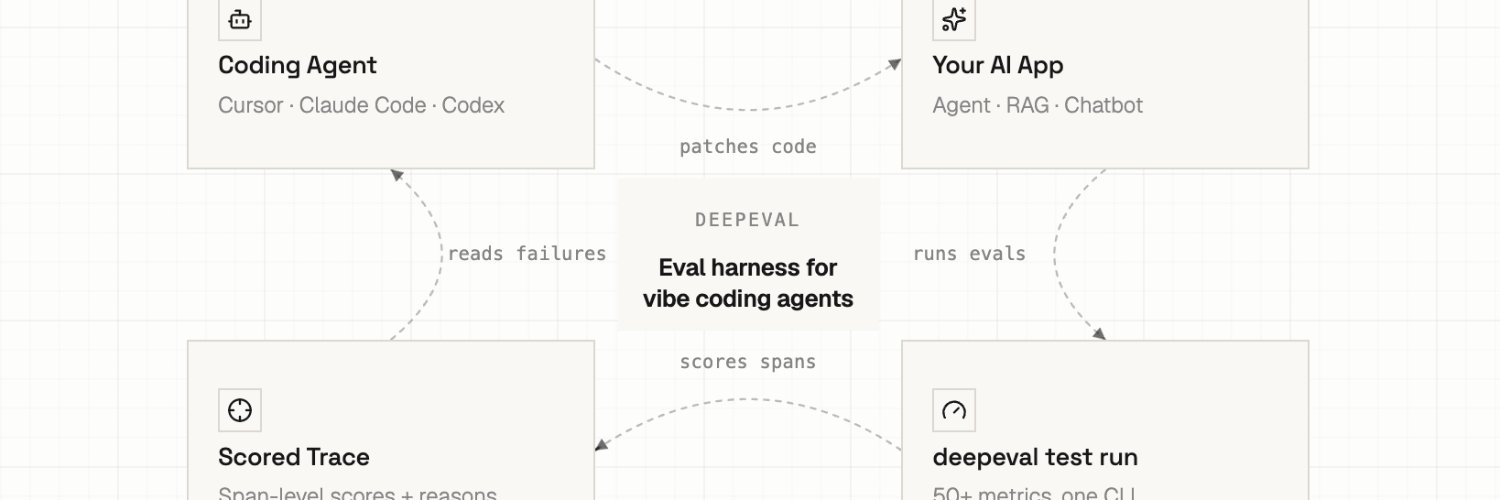Image resolution: width=1500 pixels, height=500 pixels.
Task: Click the deepeval test run heading
Action: pyautogui.click(x=1035, y=457)
